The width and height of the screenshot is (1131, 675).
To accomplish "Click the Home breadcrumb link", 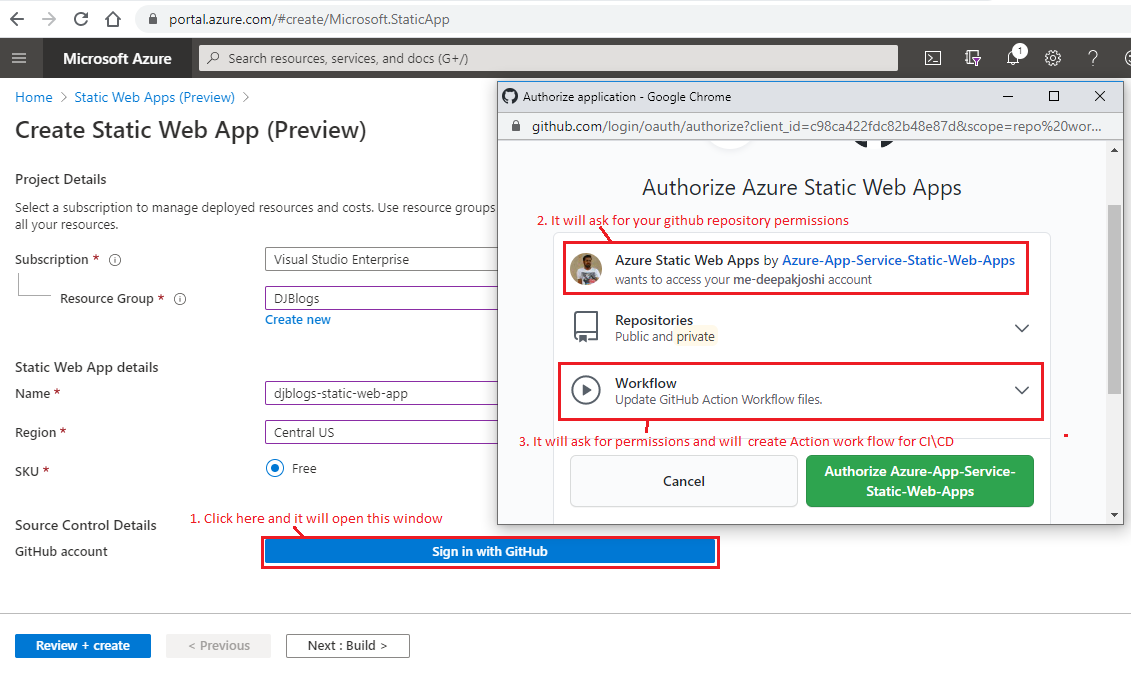I will pos(34,97).
